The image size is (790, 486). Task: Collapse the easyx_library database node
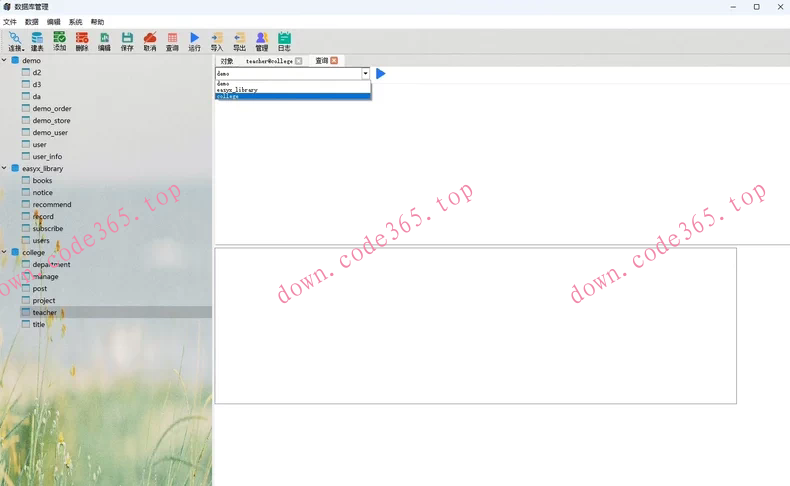coord(4,168)
